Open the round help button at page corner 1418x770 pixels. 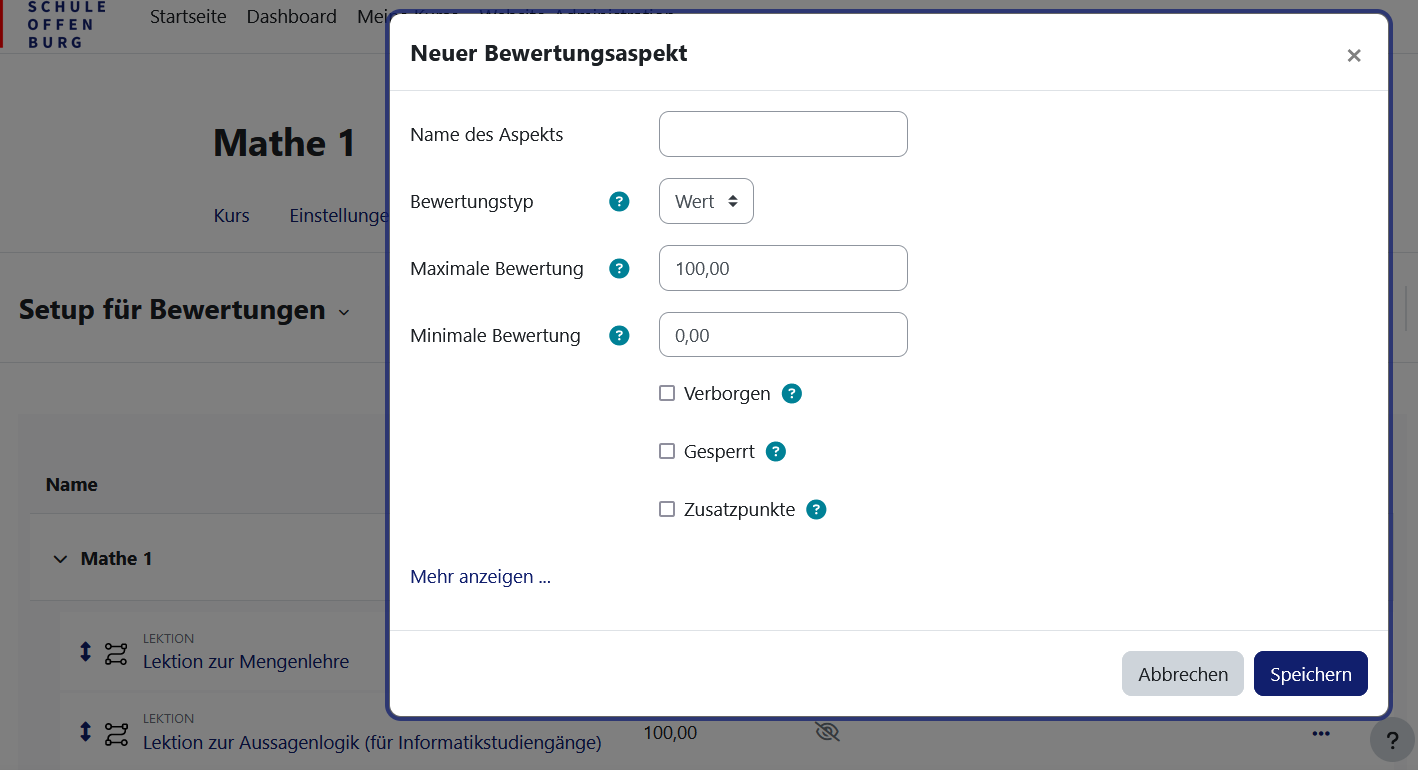coord(1391,740)
